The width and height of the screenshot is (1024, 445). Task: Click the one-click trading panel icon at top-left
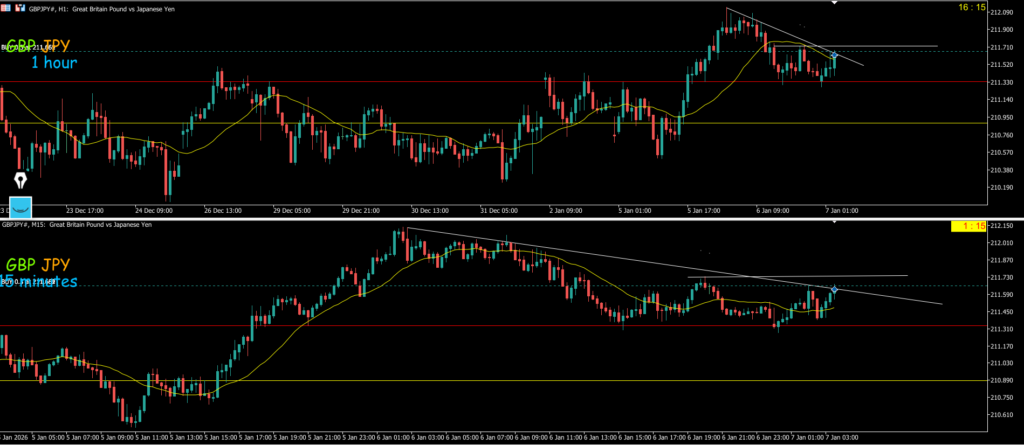tap(5, 8)
